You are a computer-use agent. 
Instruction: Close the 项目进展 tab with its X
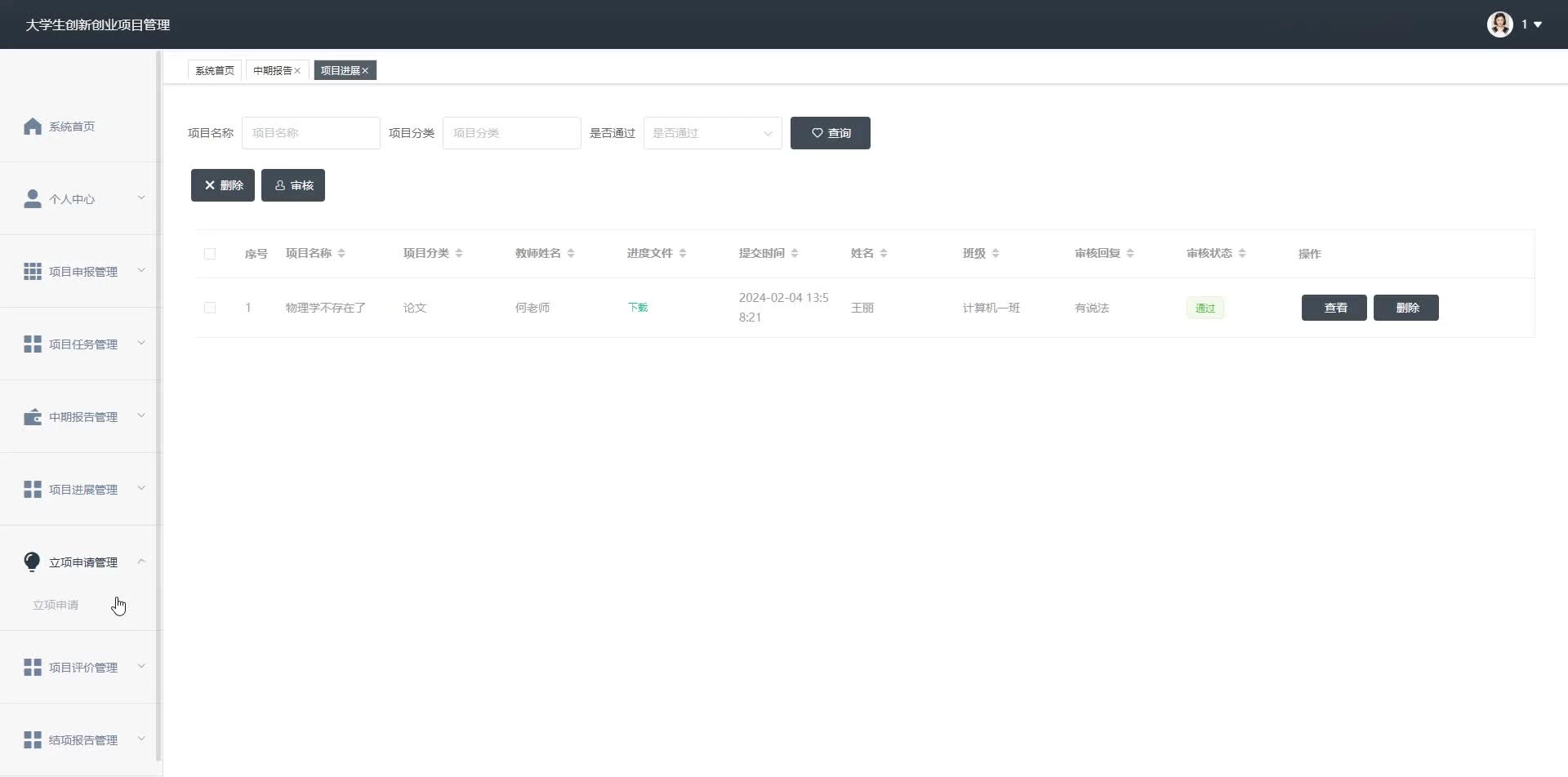[365, 71]
